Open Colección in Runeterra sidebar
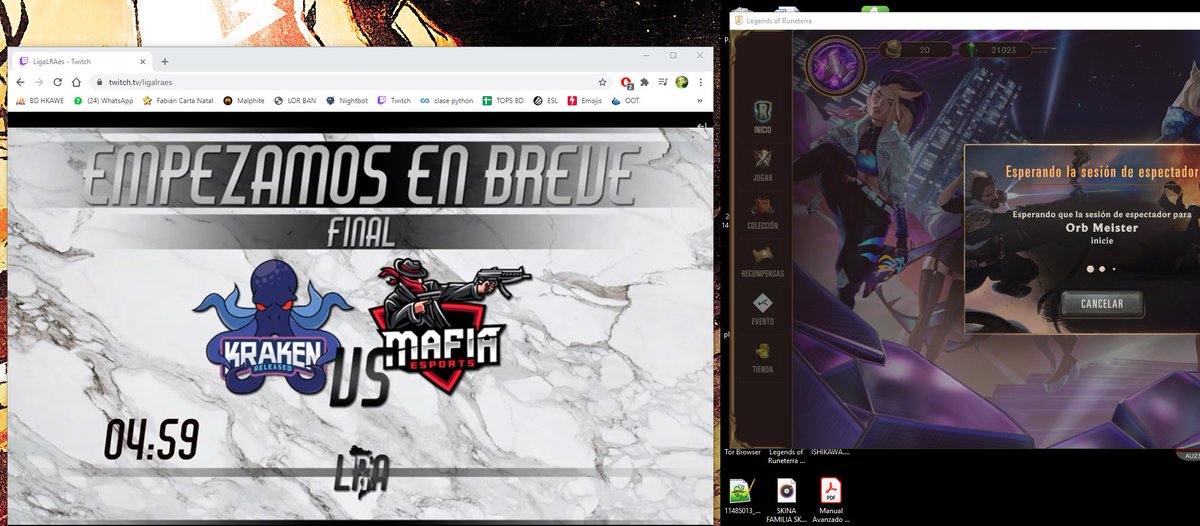The width and height of the screenshot is (1200, 526). point(762,214)
